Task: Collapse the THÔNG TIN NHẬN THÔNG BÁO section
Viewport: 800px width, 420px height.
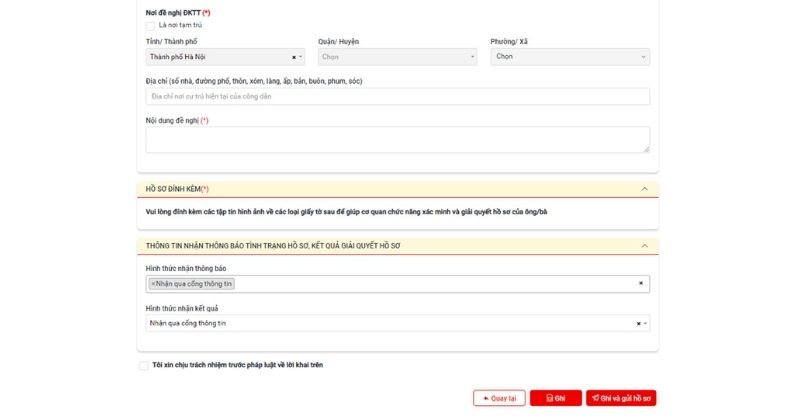Action: pyautogui.click(x=644, y=246)
